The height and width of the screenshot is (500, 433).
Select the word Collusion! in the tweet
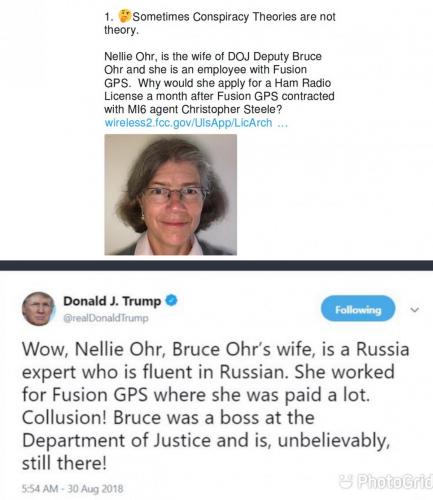pyautogui.click(x=64, y=417)
